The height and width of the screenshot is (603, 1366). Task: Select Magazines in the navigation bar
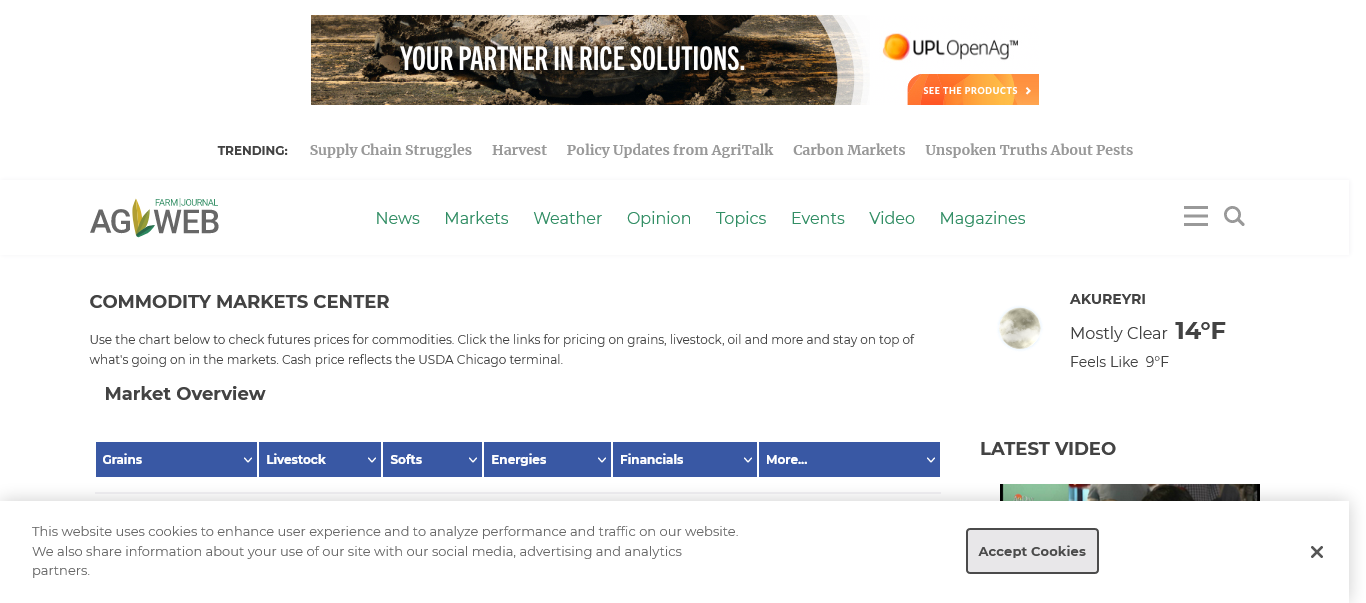coord(982,218)
